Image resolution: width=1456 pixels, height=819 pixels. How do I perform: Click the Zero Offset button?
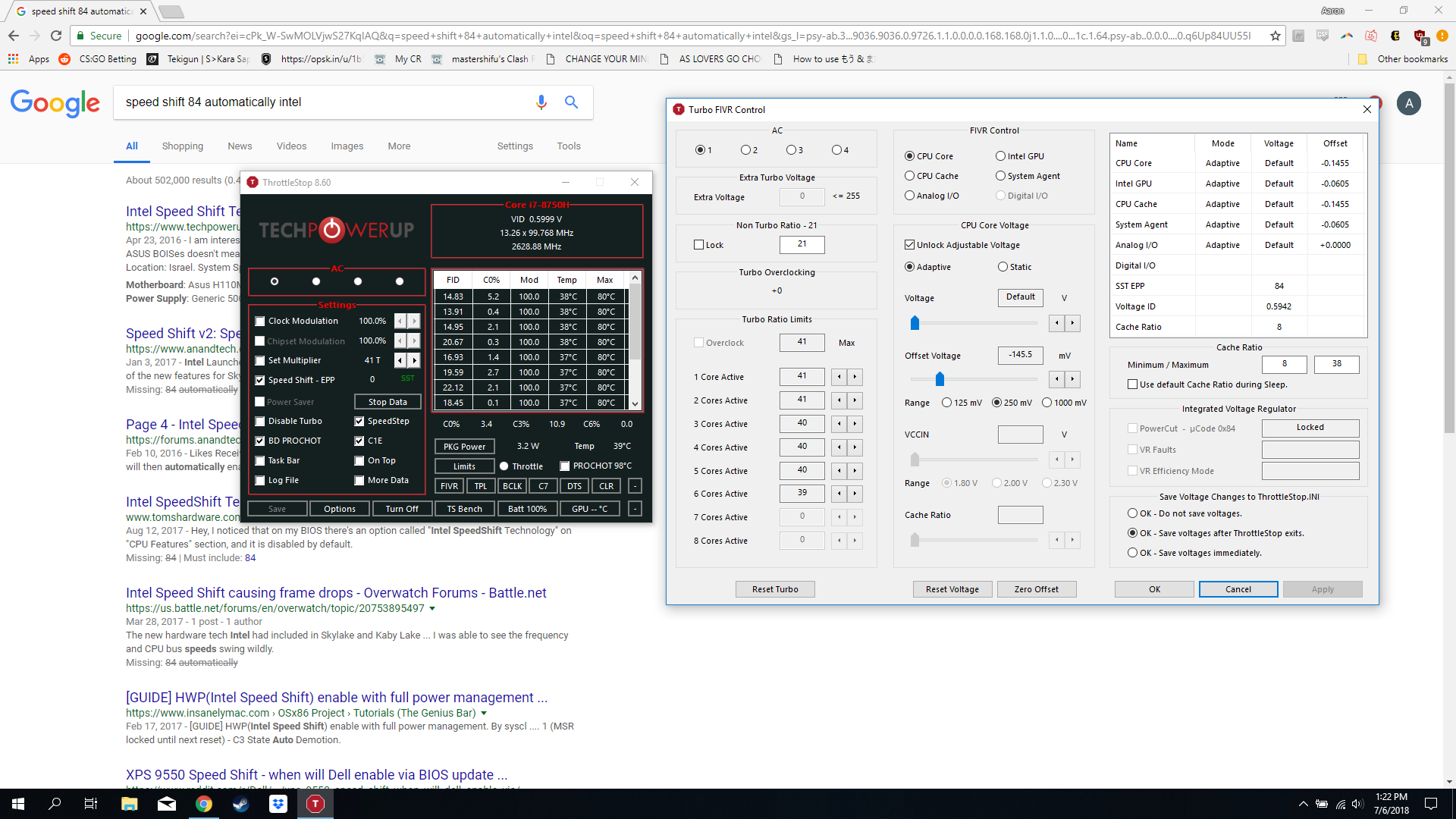tap(1036, 589)
